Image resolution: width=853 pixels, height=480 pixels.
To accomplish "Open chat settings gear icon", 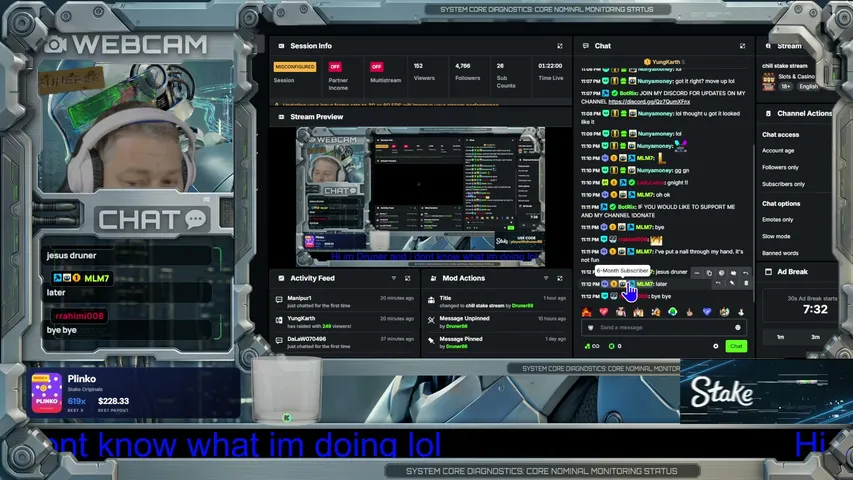I will click(x=715, y=346).
